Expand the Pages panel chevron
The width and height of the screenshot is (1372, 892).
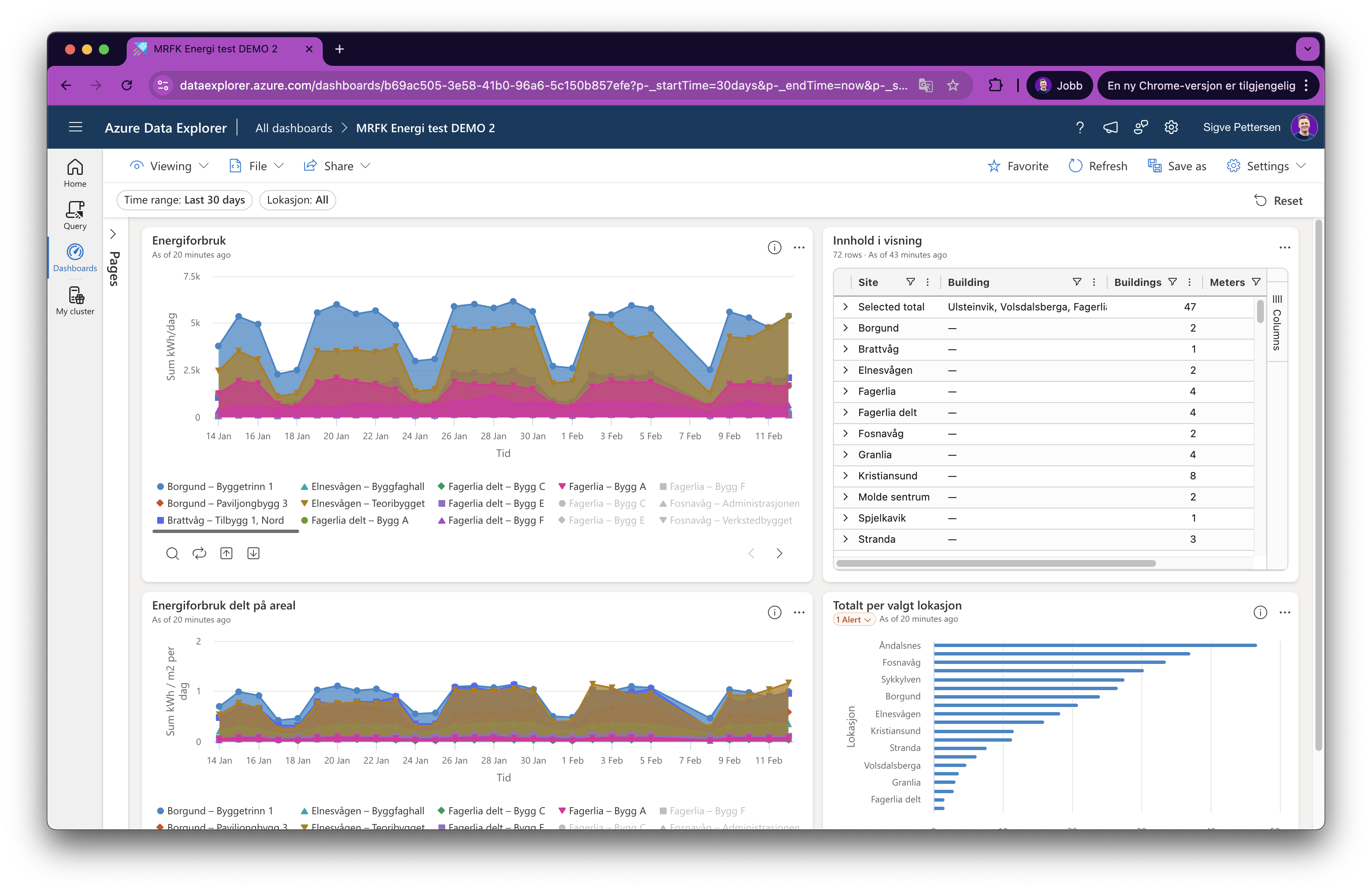(x=113, y=234)
